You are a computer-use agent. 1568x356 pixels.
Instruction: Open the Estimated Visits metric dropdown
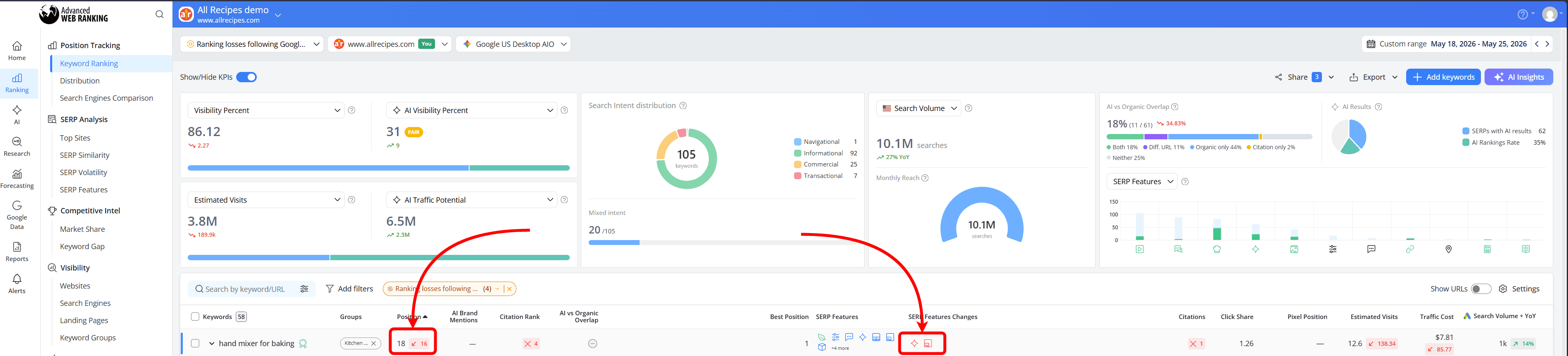[x=266, y=200]
